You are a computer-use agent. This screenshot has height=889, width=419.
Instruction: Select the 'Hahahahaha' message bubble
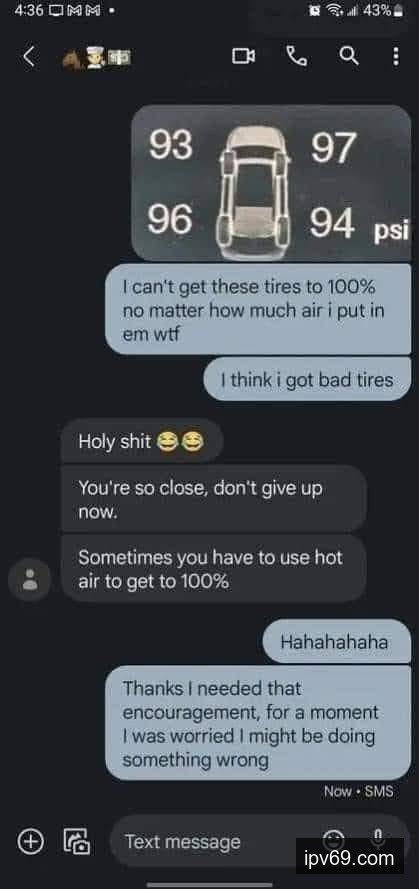[337, 642]
